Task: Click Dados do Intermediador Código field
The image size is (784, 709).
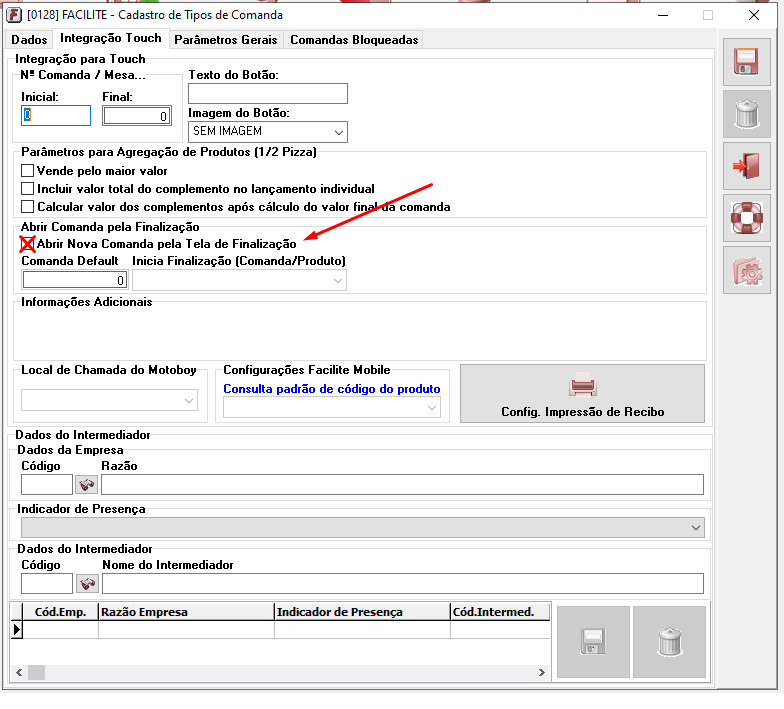Action: pos(47,584)
